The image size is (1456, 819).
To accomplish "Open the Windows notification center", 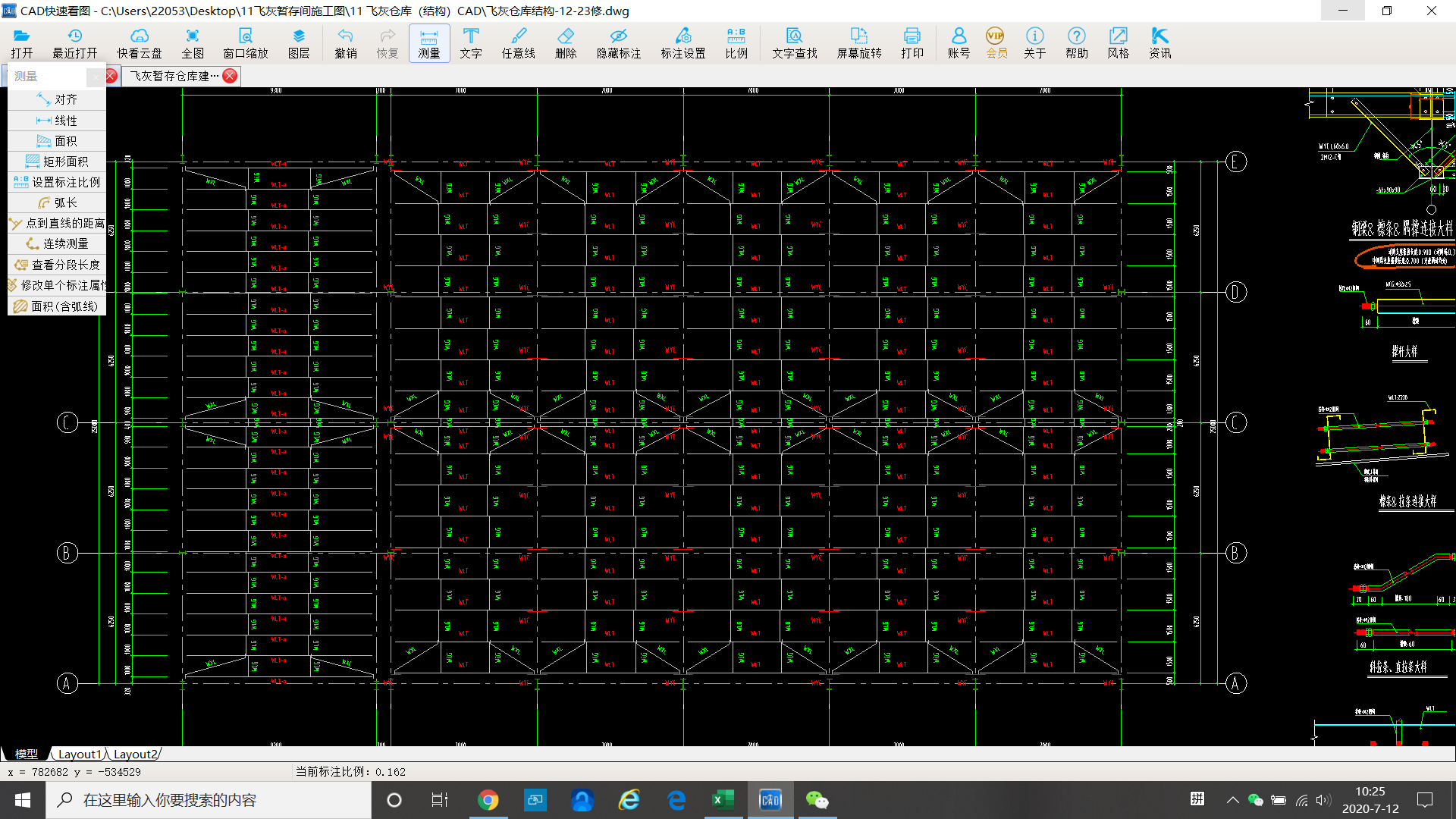I will (x=1425, y=800).
